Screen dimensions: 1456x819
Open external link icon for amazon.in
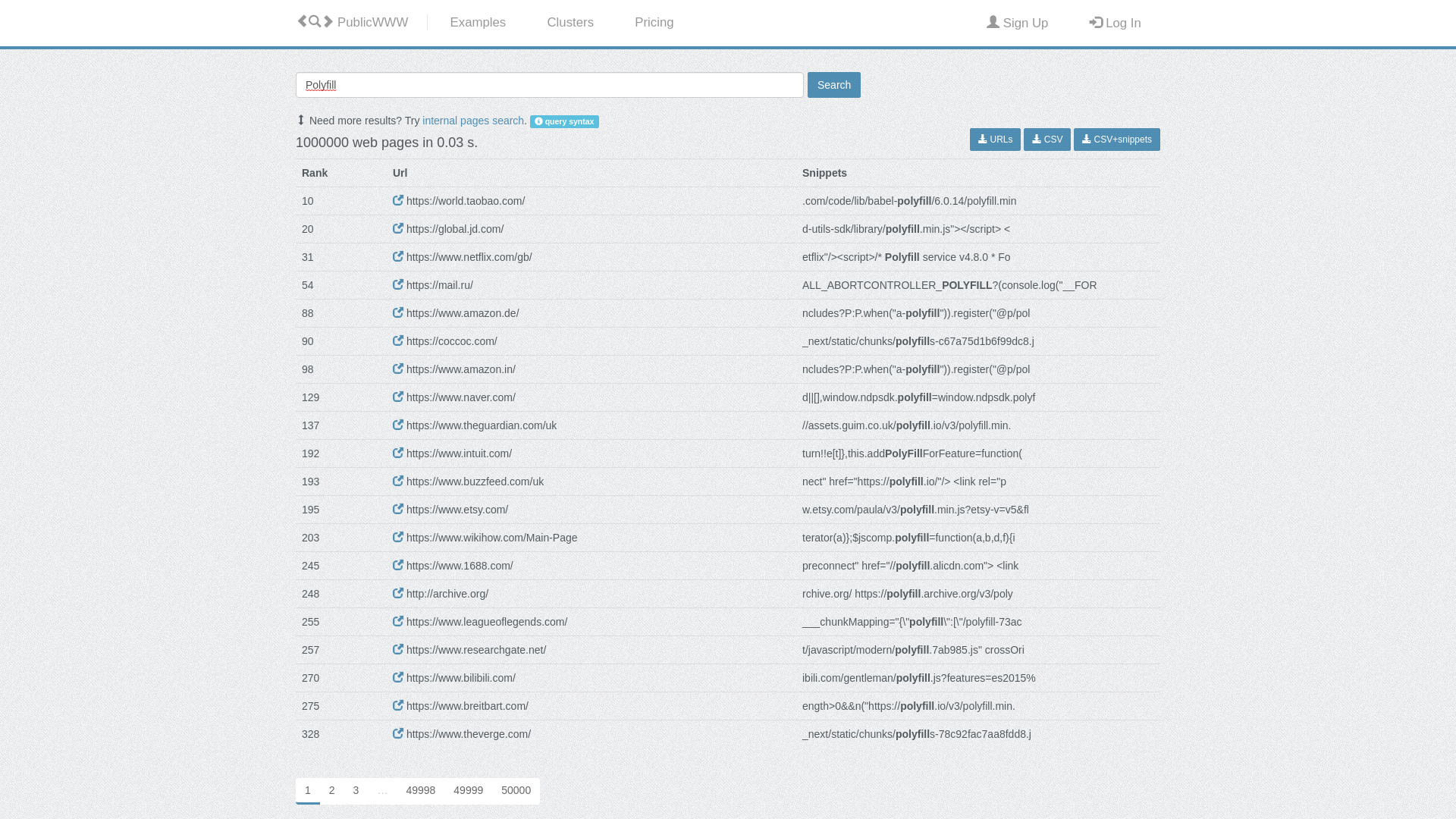click(x=398, y=369)
